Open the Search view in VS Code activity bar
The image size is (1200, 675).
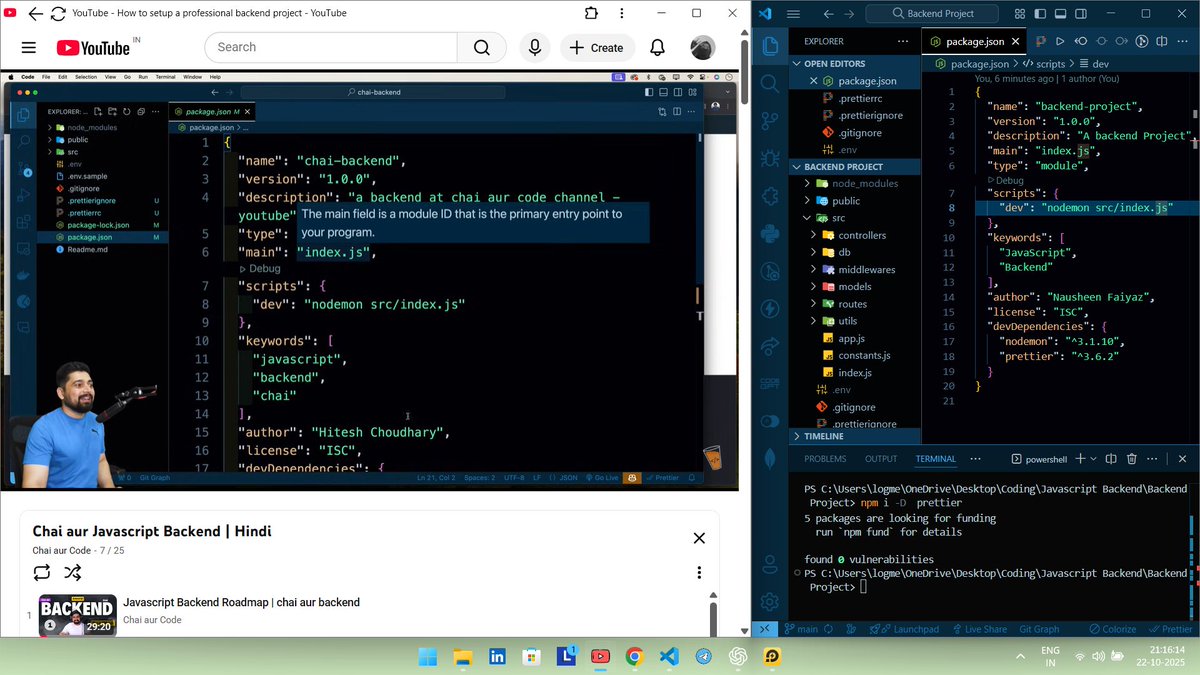point(770,84)
